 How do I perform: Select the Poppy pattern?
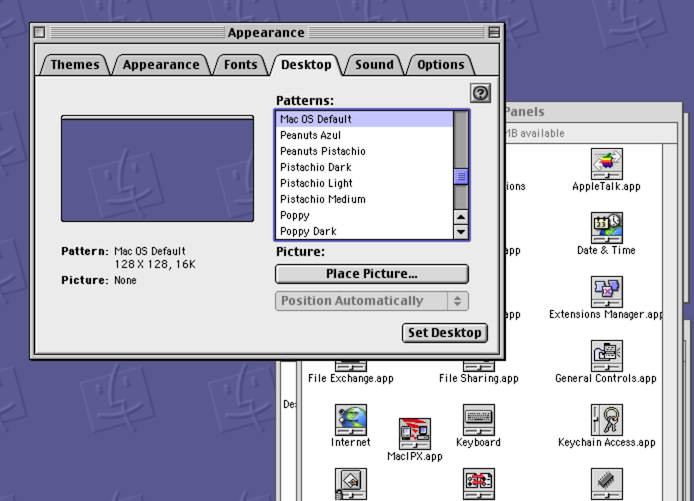click(364, 216)
